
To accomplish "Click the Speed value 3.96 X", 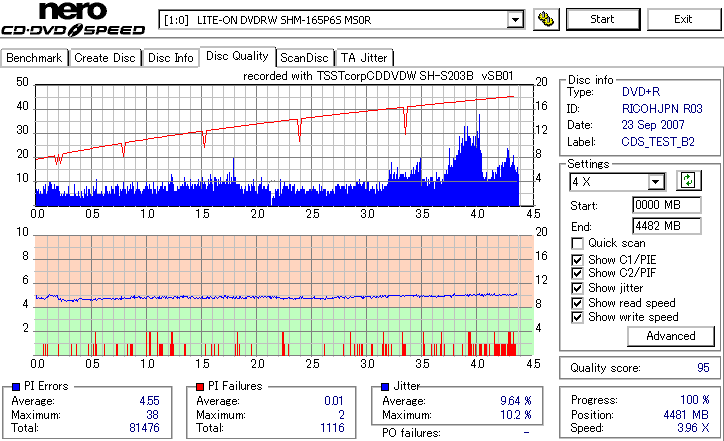I will coord(693,428).
